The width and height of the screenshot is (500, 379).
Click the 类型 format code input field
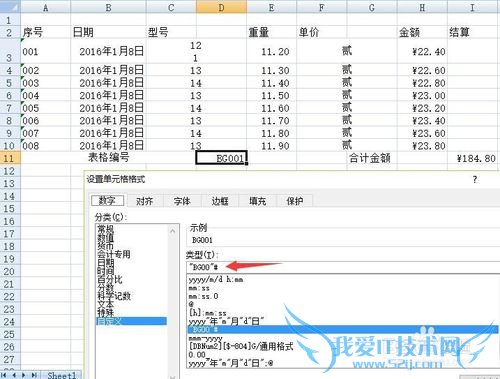tap(343, 267)
